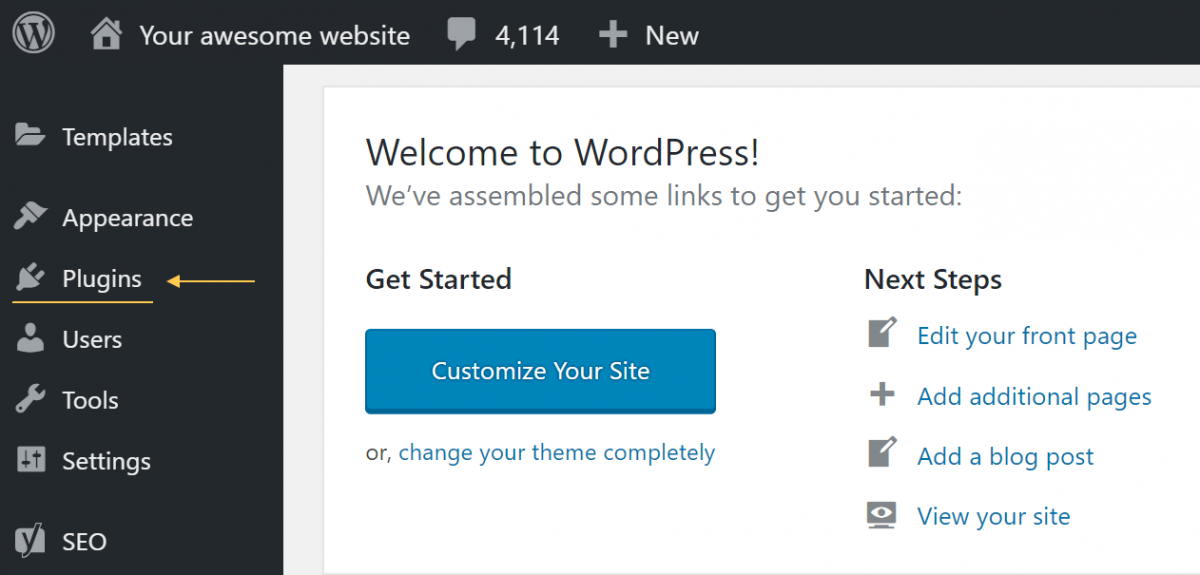Click the Add a blog post link
This screenshot has height=575, width=1200.
click(1005, 457)
